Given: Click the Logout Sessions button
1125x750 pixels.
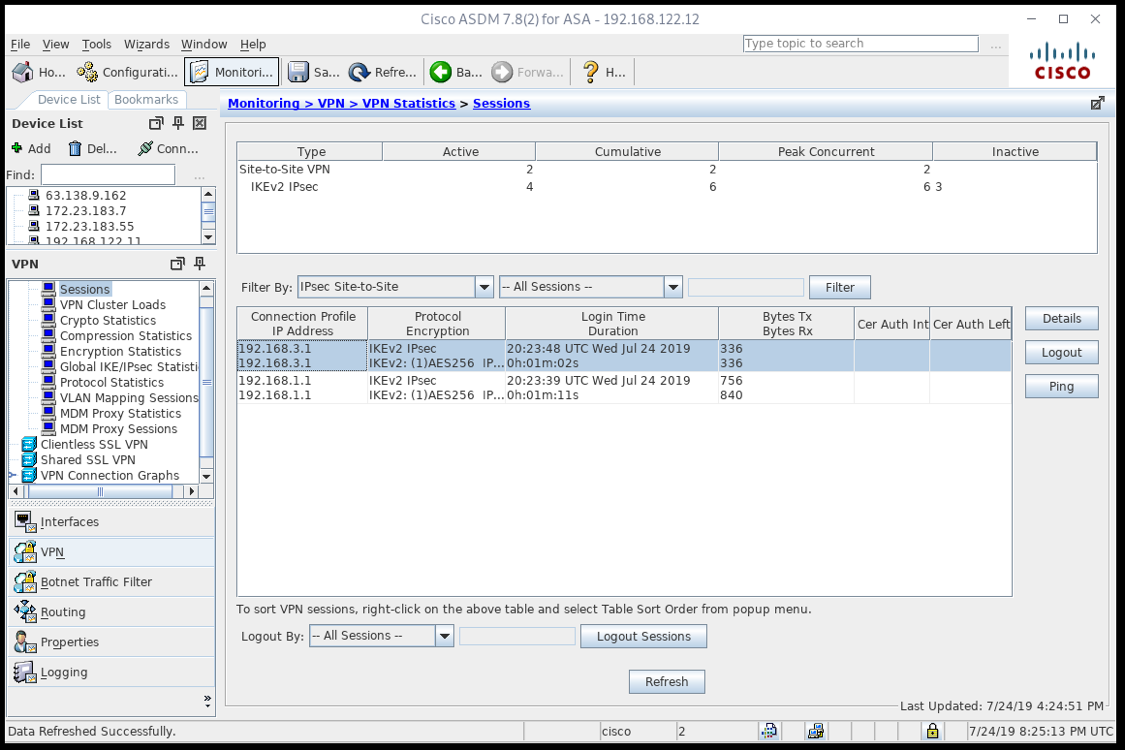Looking at the screenshot, I should coord(643,635).
